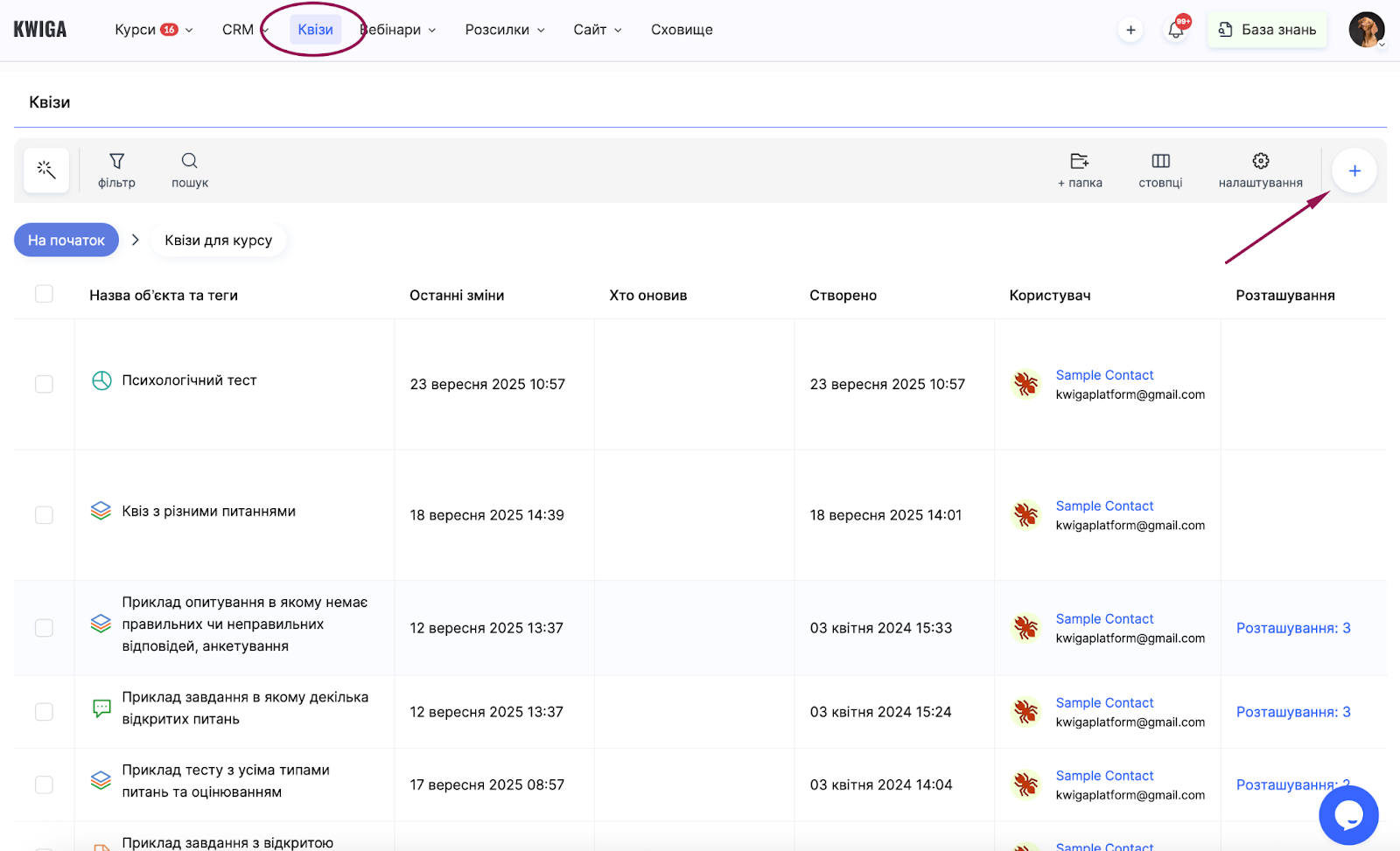
Task: Open the filter funnel icon
Action: click(116, 162)
